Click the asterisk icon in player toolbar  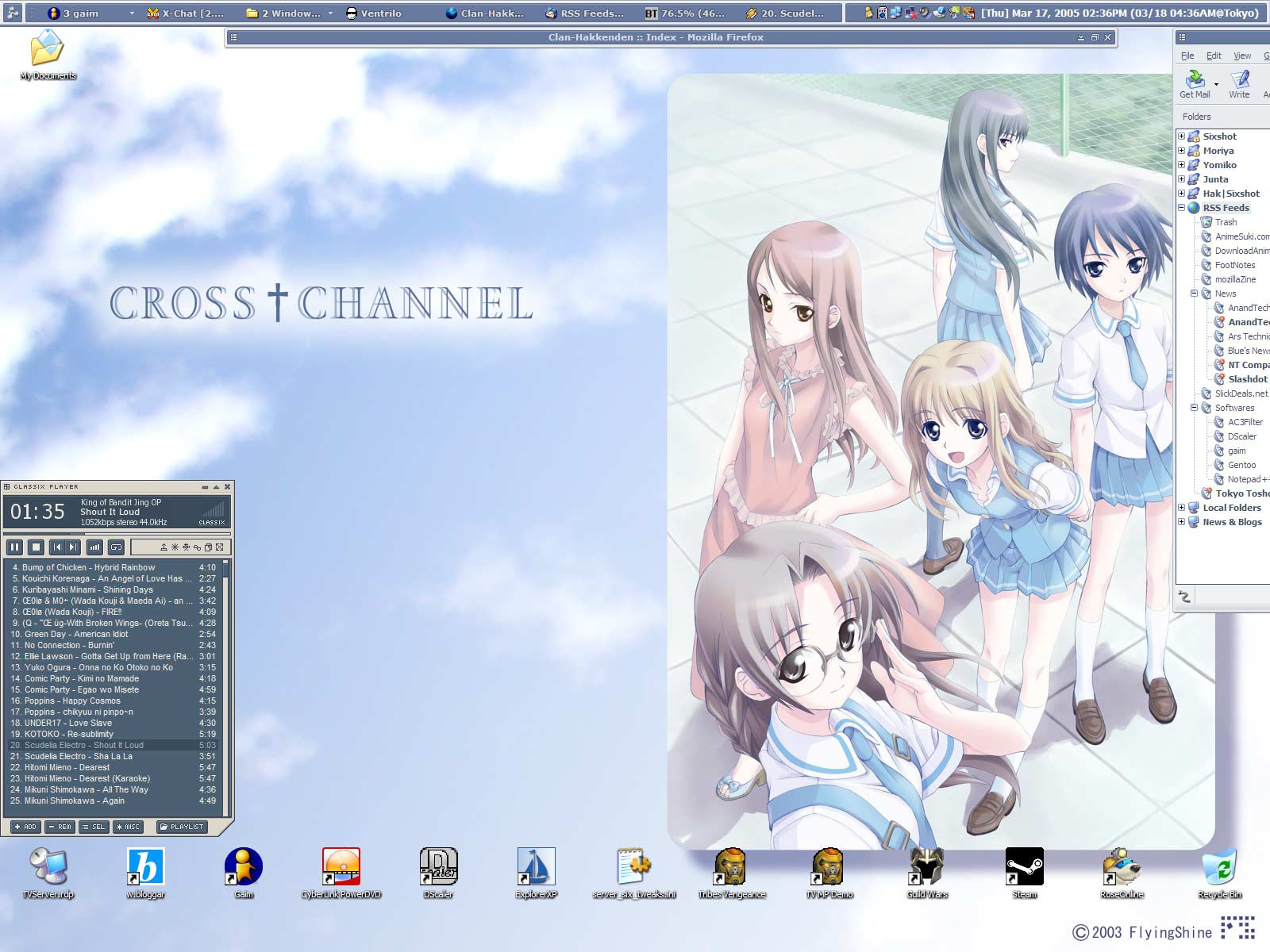[175, 547]
